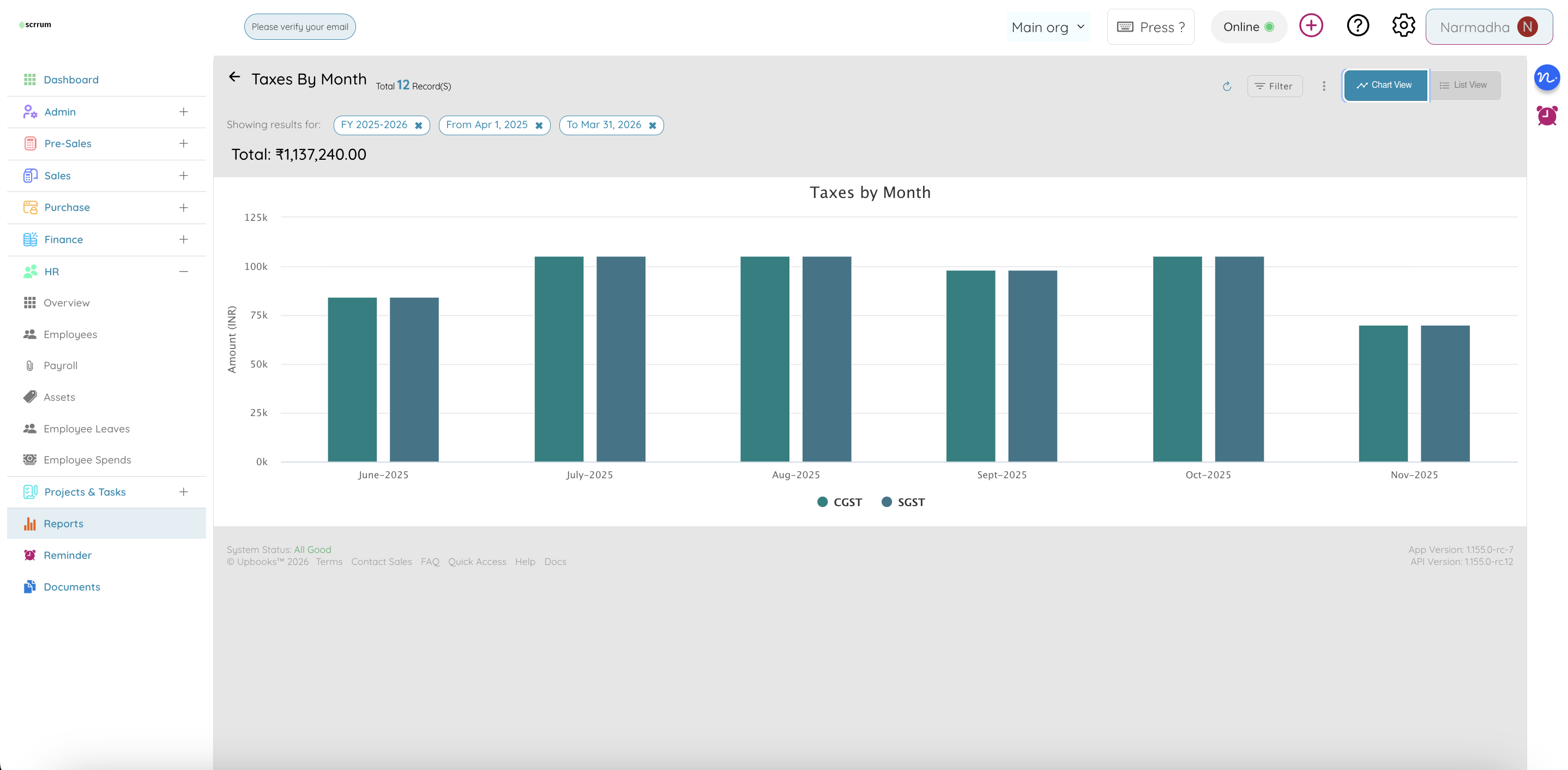The width and height of the screenshot is (1568, 770).
Task: Toggle SGST series in chart legend
Action: (903, 502)
